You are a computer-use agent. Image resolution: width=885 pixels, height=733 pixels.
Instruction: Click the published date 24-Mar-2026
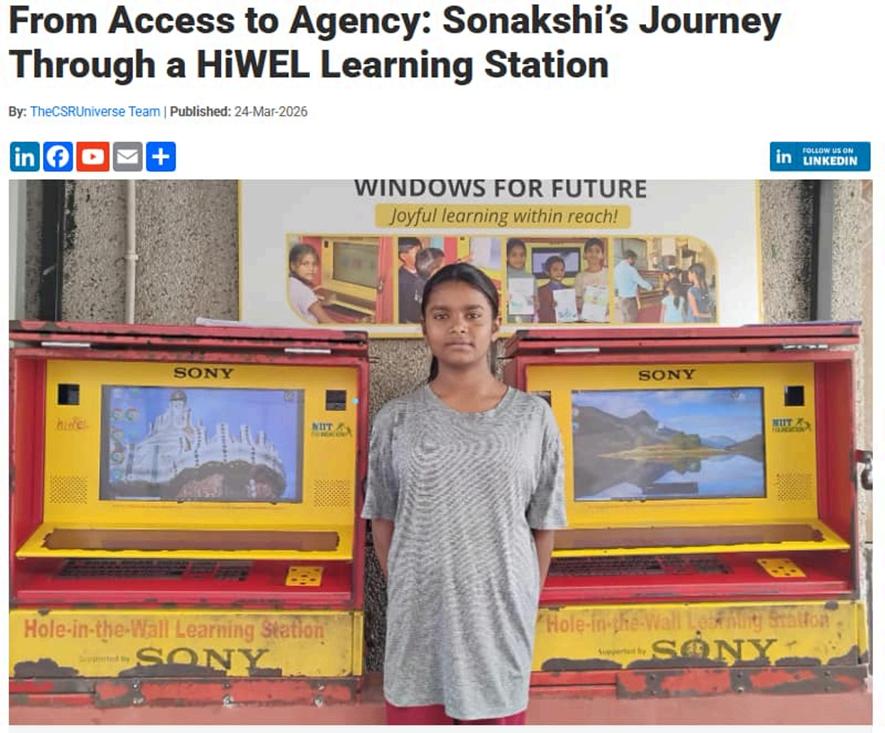270,112
